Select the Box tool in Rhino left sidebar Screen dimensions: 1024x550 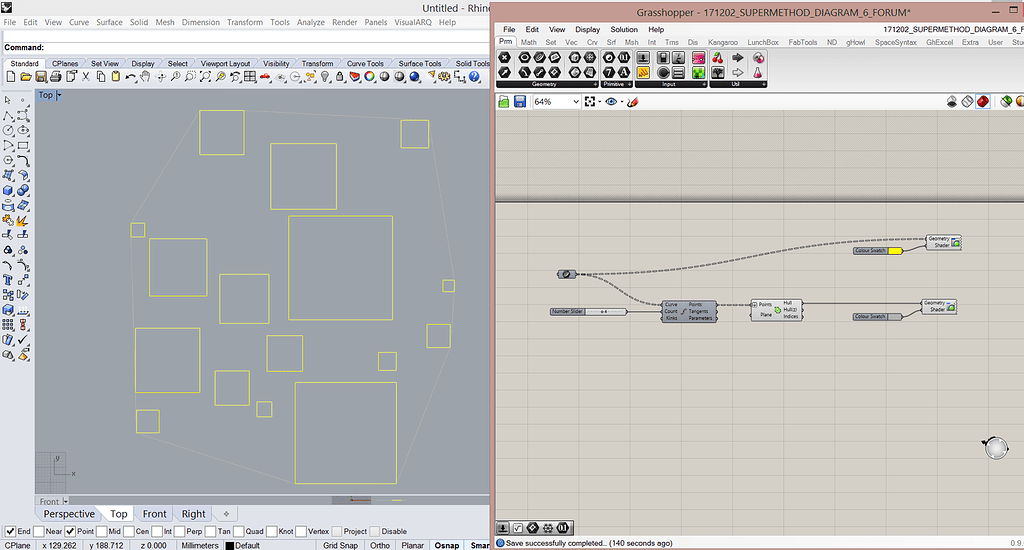pos(8,191)
